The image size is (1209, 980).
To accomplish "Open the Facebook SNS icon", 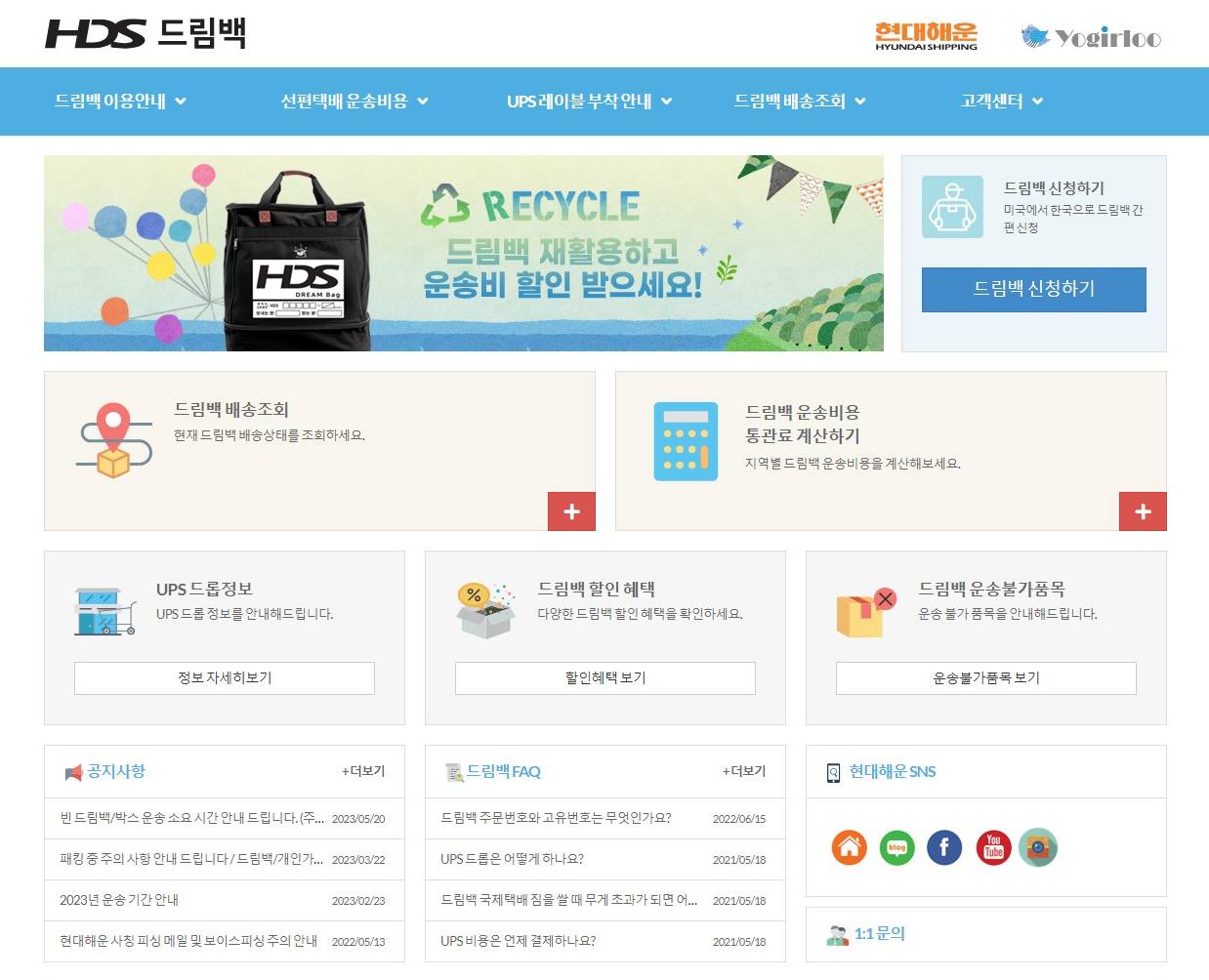I will pyautogui.click(x=944, y=847).
